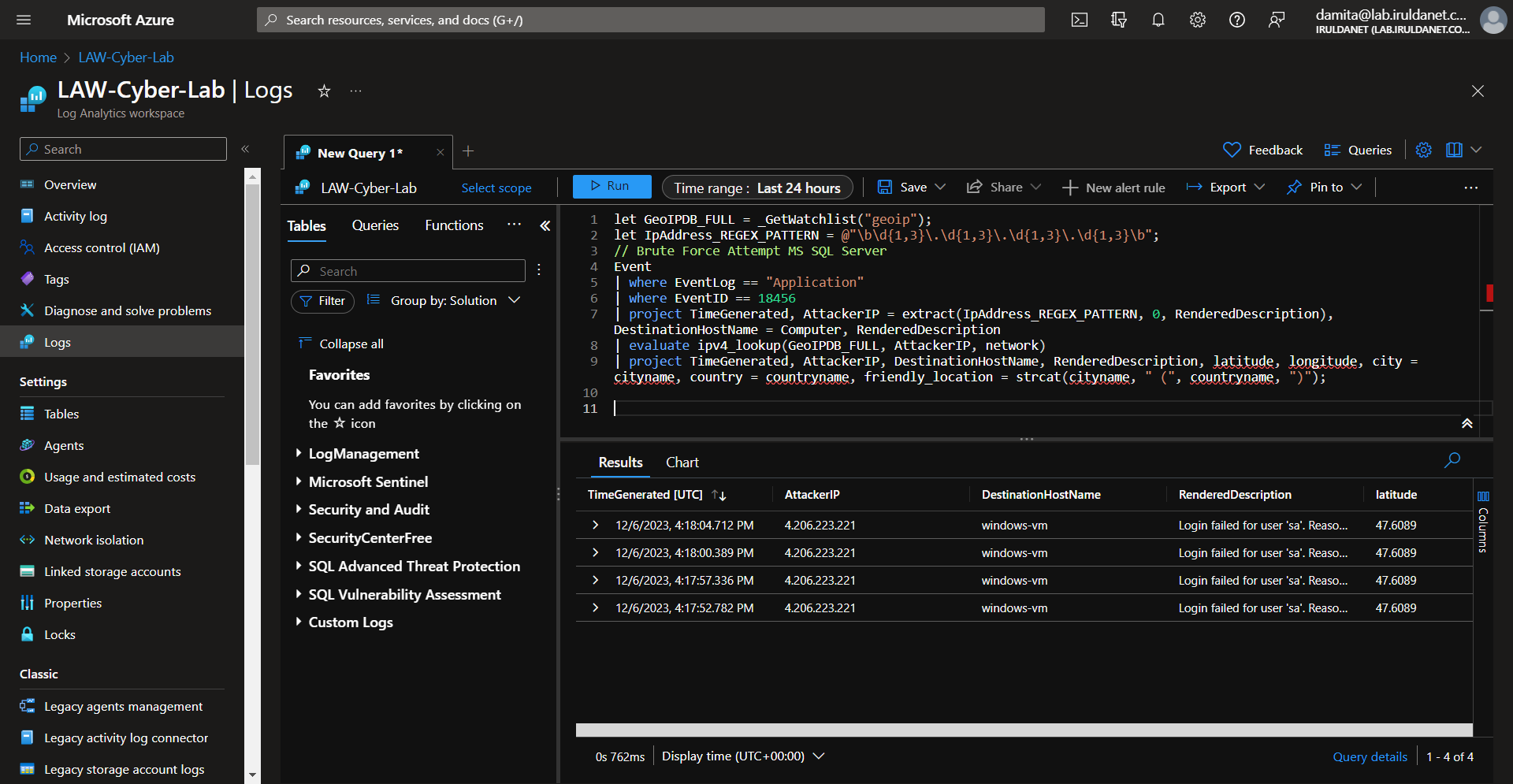Viewport: 1513px width, 784px height.
Task: Collapse the Tables side pane with double chevron
Action: point(545,226)
